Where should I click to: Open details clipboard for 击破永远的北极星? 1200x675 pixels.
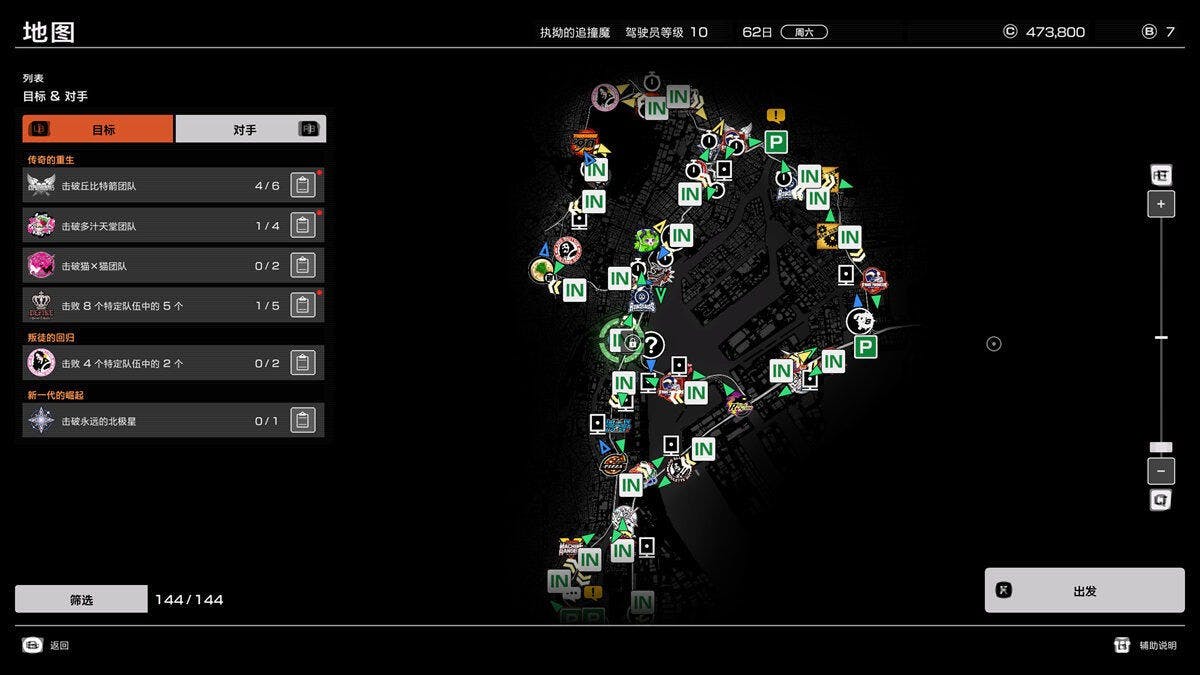pyautogui.click(x=303, y=421)
